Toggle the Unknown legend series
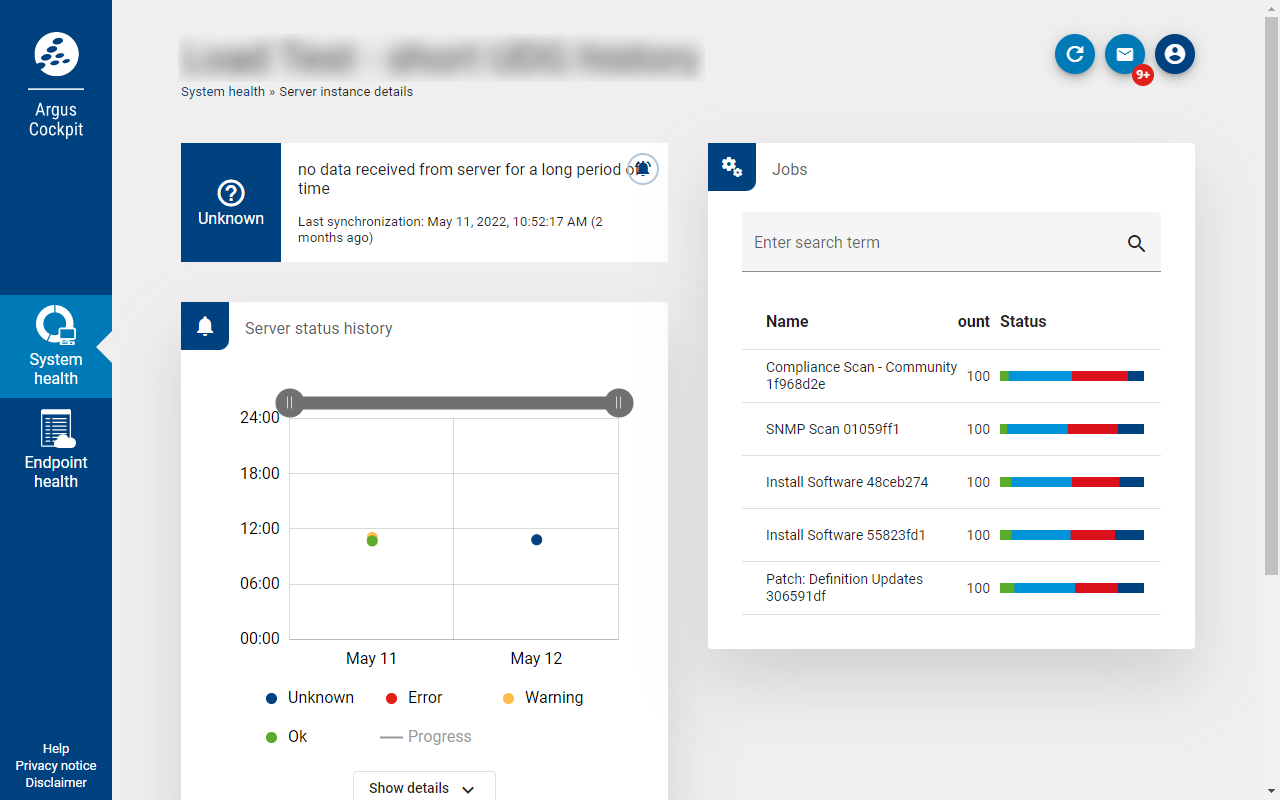 (x=310, y=698)
